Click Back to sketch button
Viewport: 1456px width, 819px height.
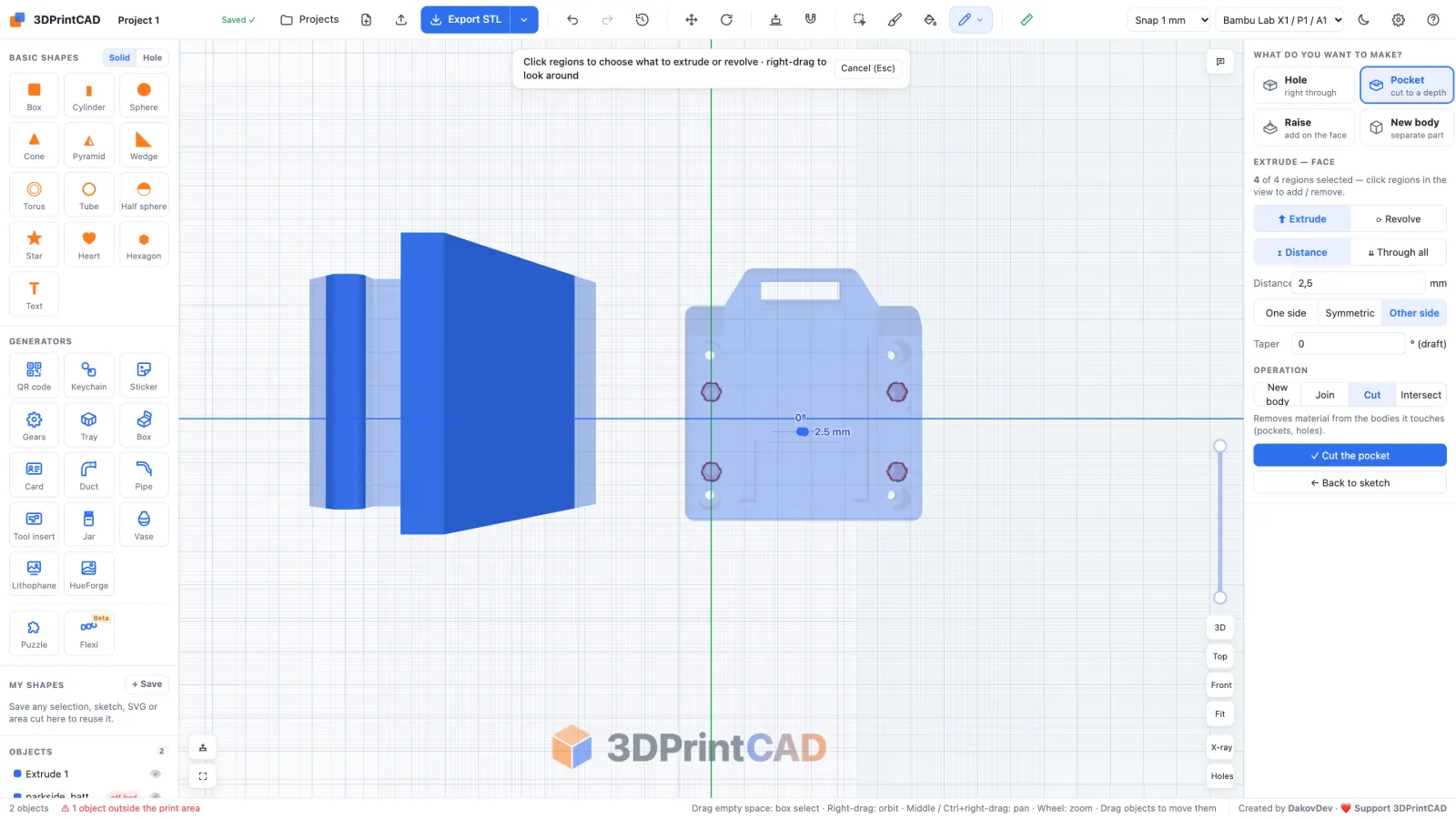[x=1350, y=483]
